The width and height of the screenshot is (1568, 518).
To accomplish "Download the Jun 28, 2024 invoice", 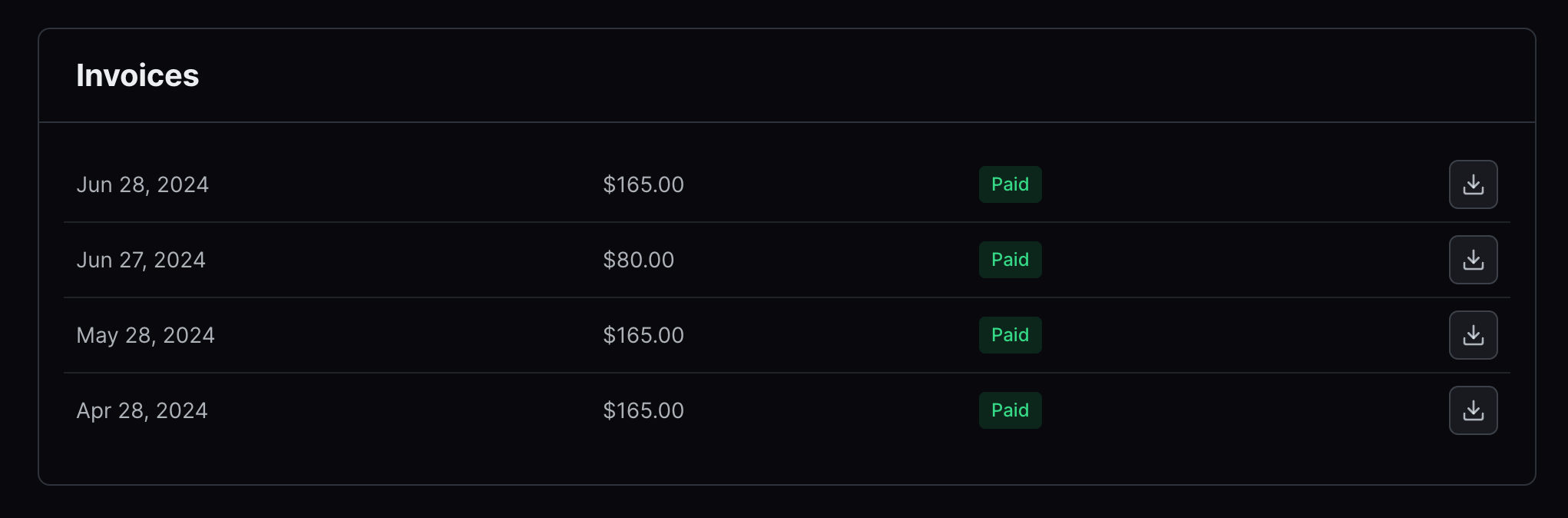I will 1473,184.
